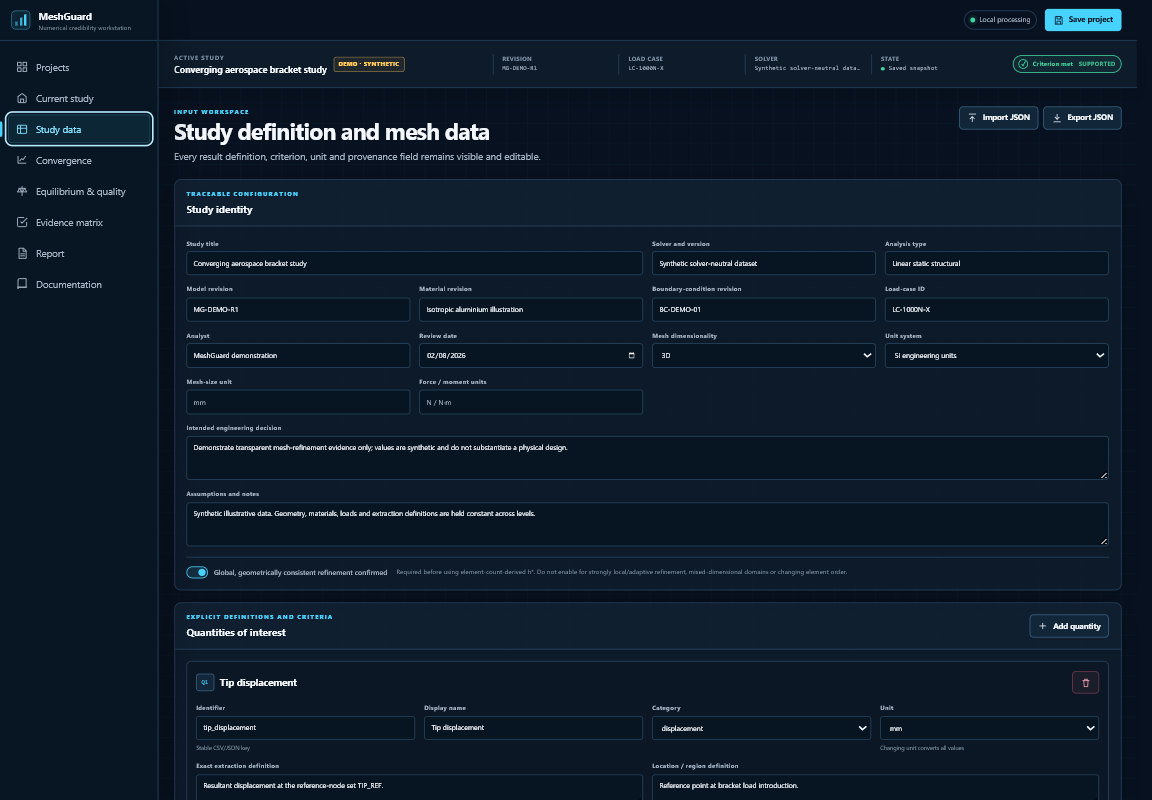Click the Import JSON button
The image size is (1152, 800).
(x=998, y=118)
